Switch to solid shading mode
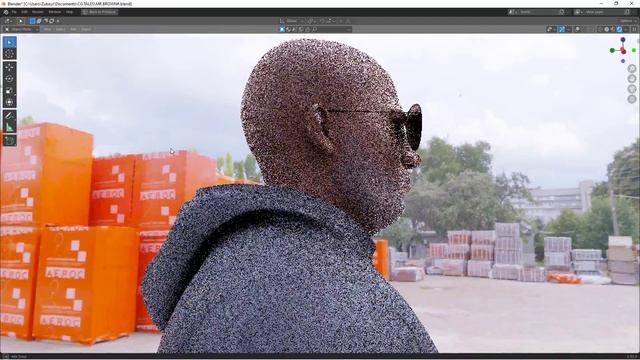Screen dimensions: 640x360 tap(607, 29)
